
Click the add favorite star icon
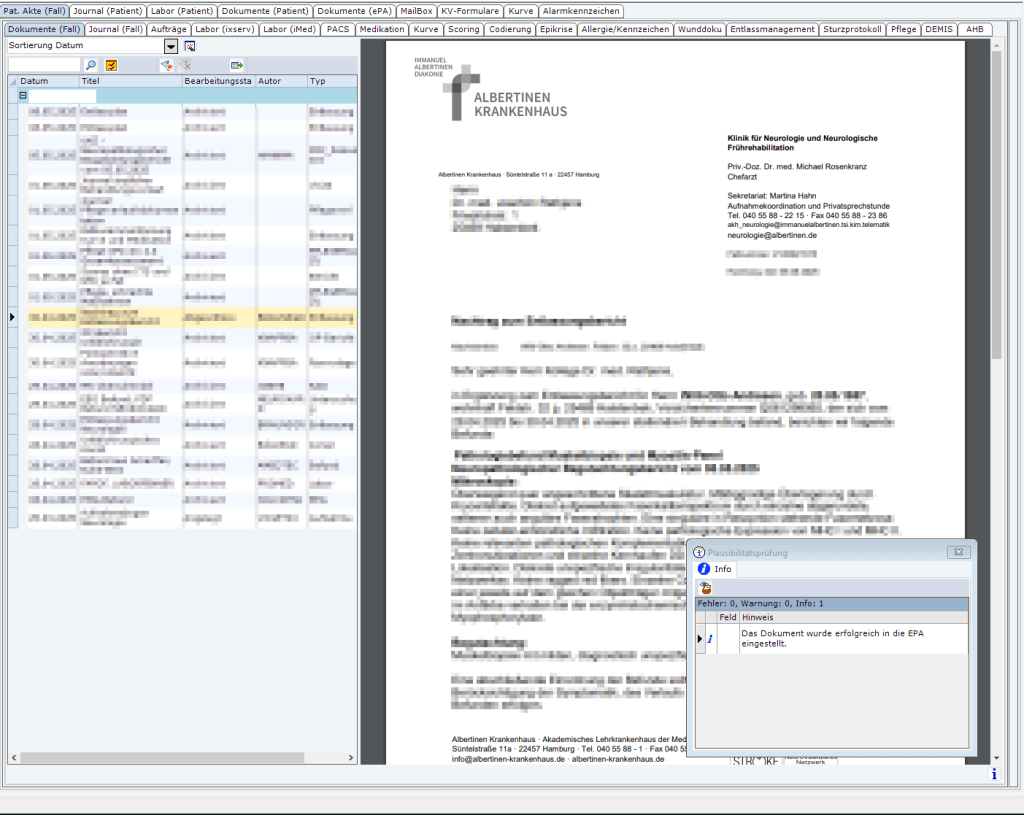(x=166, y=65)
